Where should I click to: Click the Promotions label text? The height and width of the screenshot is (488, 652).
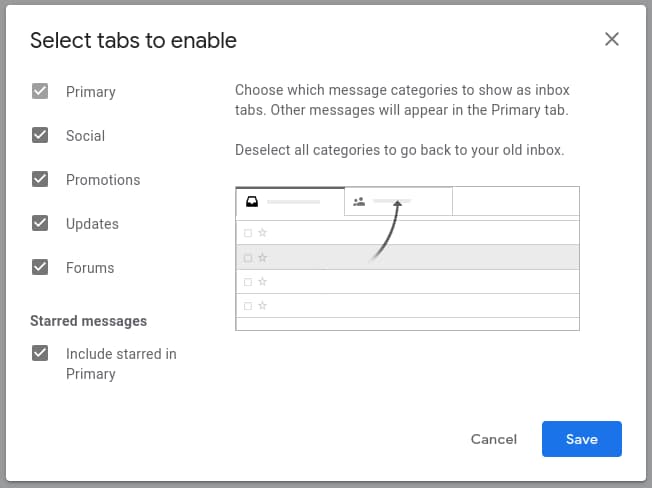(103, 180)
